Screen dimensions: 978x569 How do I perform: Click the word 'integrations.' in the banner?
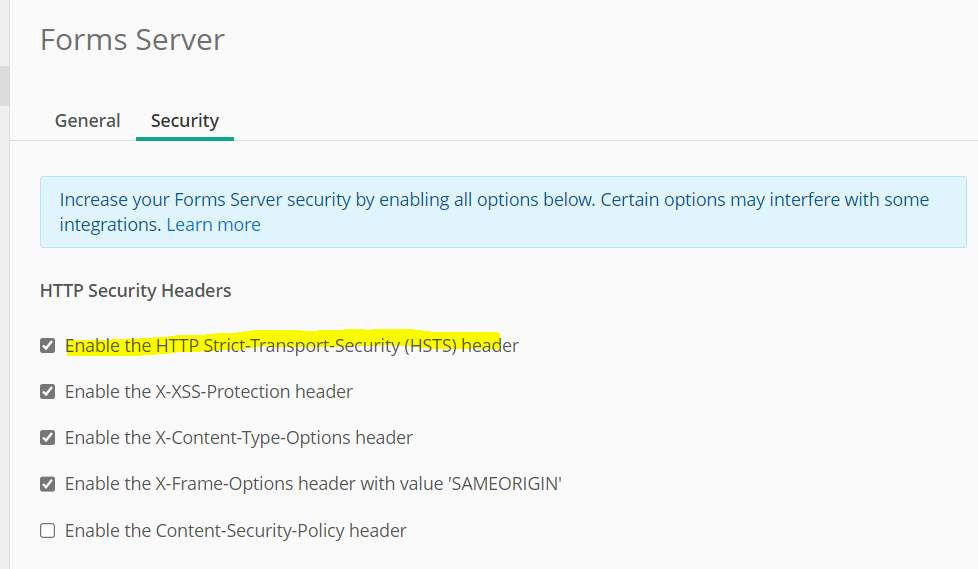coord(110,225)
